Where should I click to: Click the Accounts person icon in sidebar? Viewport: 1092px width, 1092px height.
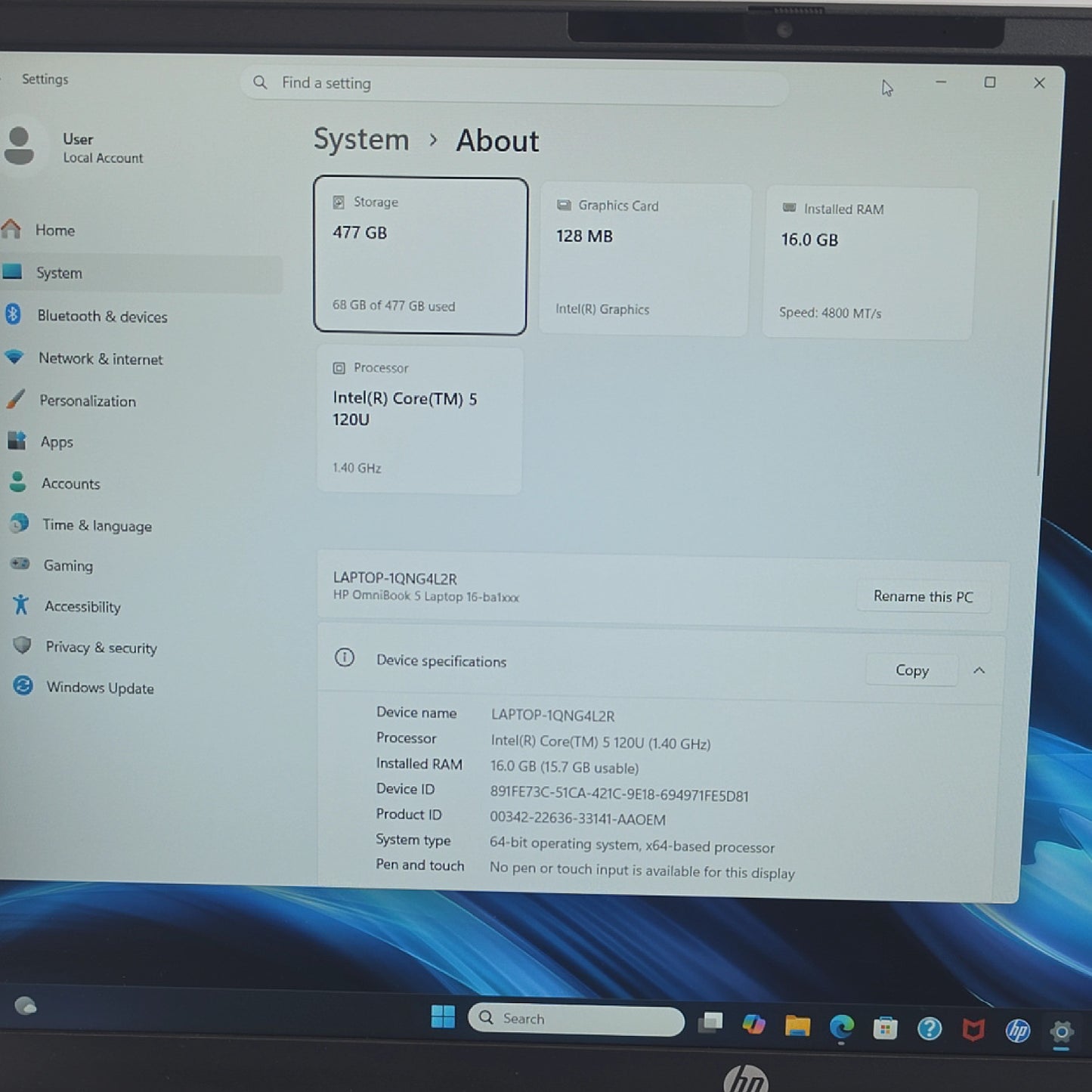click(18, 481)
